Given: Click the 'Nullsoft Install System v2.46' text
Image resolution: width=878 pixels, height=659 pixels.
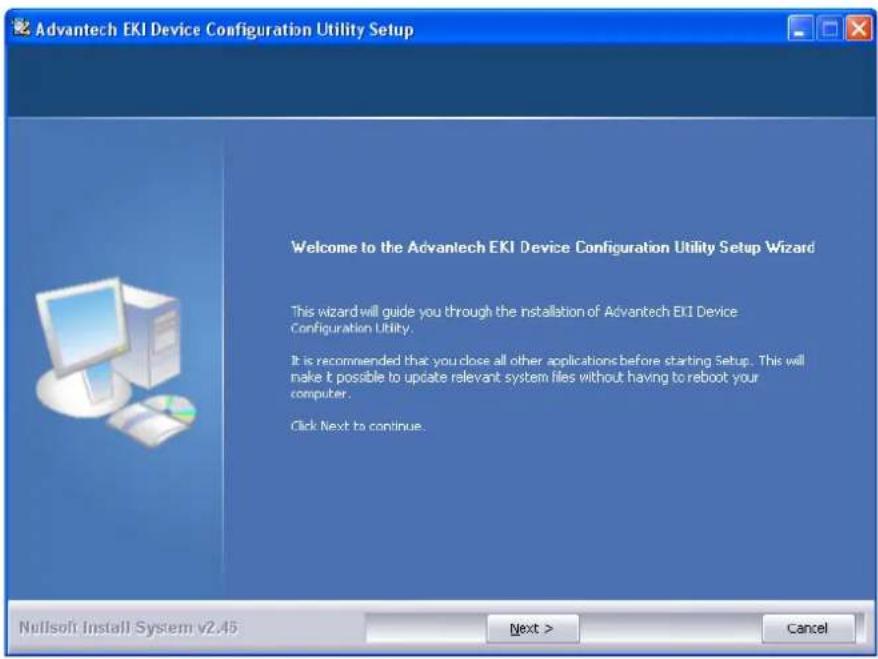Looking at the screenshot, I should point(128,627).
